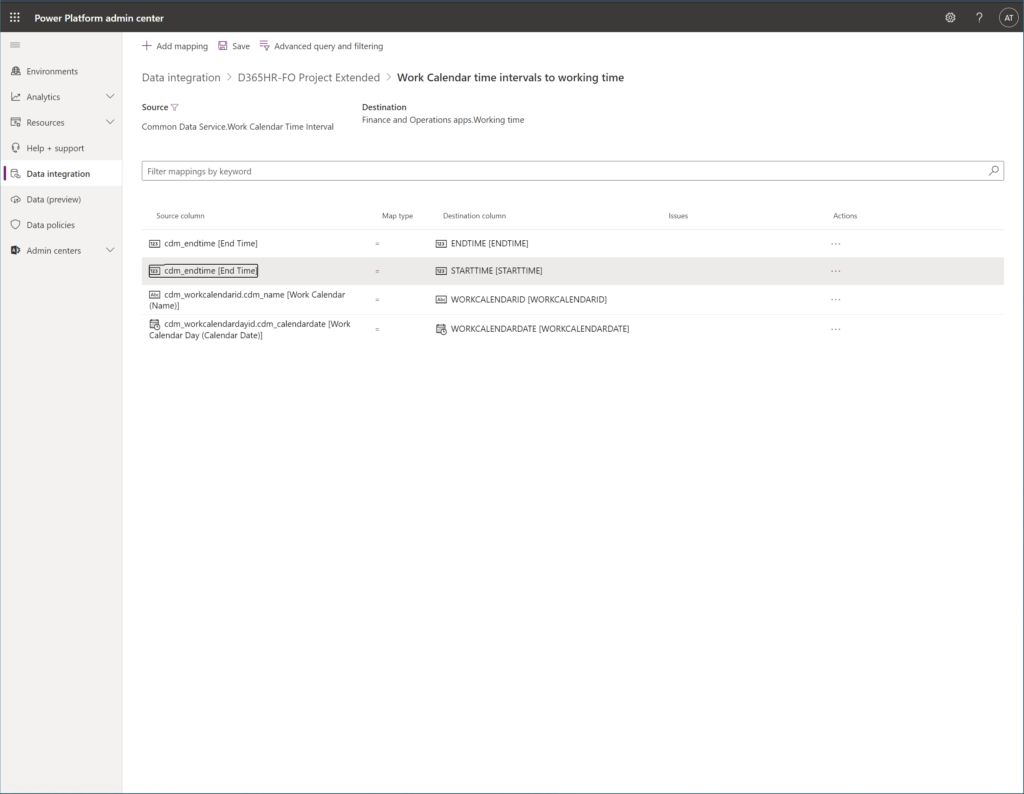Open Environments in the sidebar
1024x794 pixels.
point(52,72)
